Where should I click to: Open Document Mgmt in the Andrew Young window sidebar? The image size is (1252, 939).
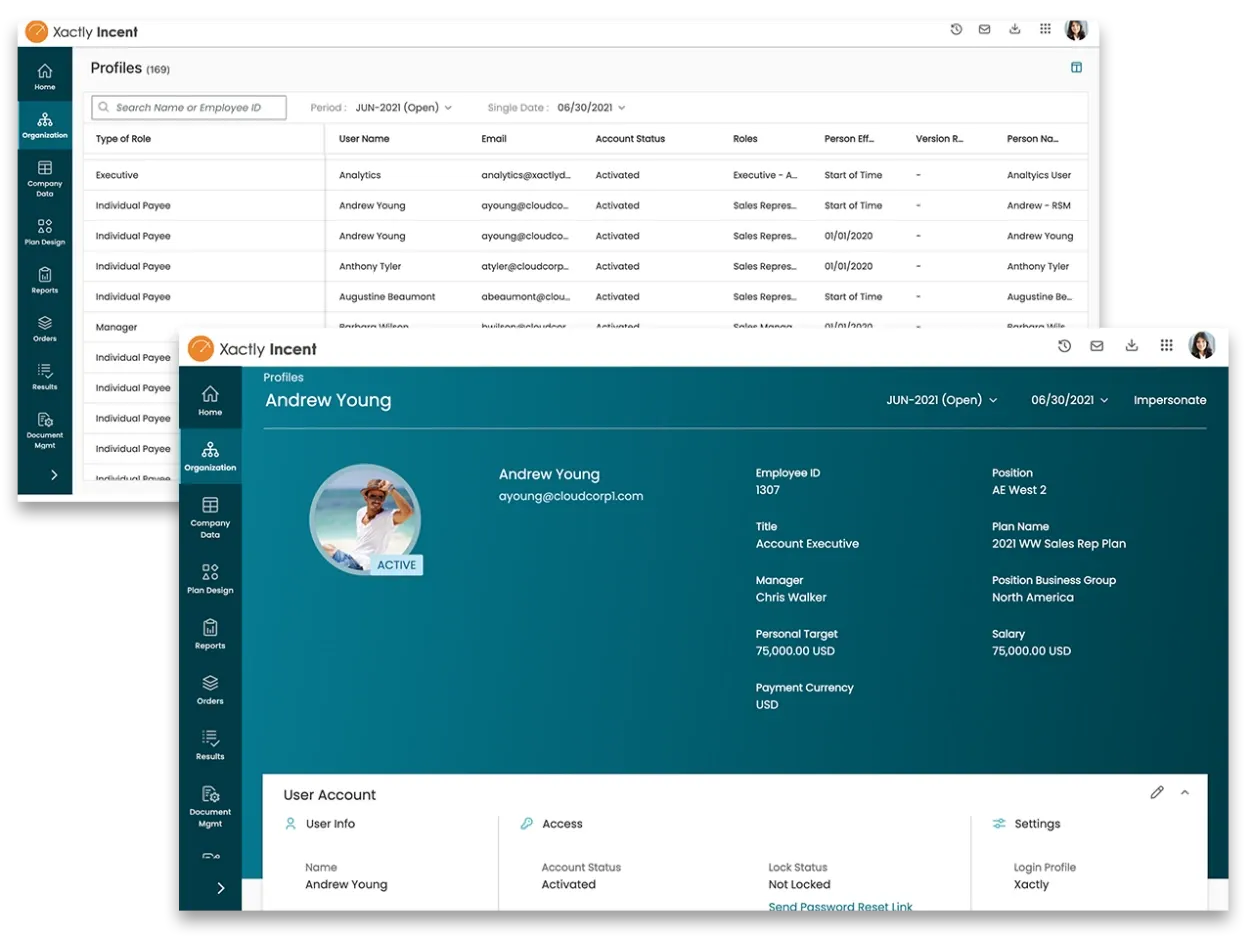pyautogui.click(x=210, y=806)
